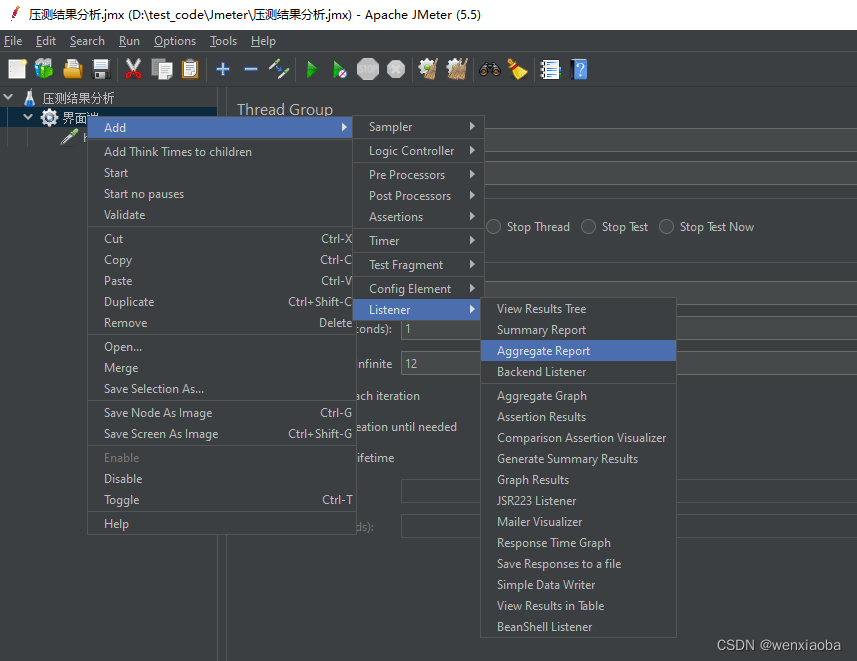This screenshot has width=857, height=661.
Task: Click the Cut scissors icon
Action: [x=133, y=69]
